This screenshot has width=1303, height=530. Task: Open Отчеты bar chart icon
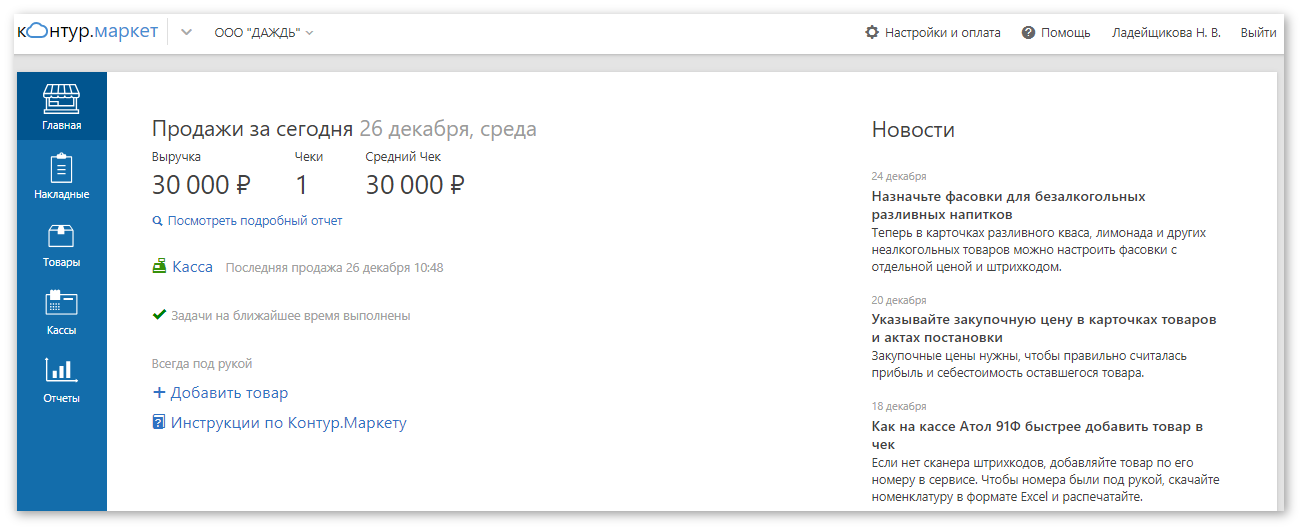pos(61,372)
